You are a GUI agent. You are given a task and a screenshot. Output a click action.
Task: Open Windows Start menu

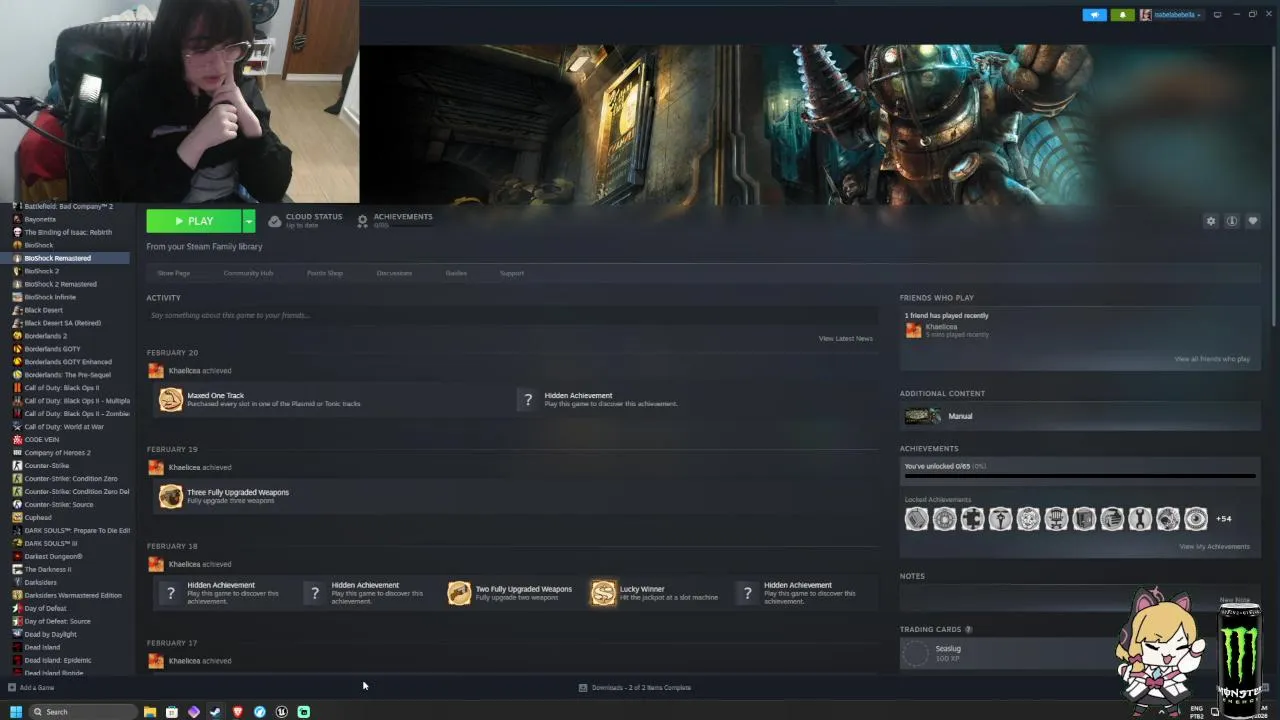[x=15, y=712]
